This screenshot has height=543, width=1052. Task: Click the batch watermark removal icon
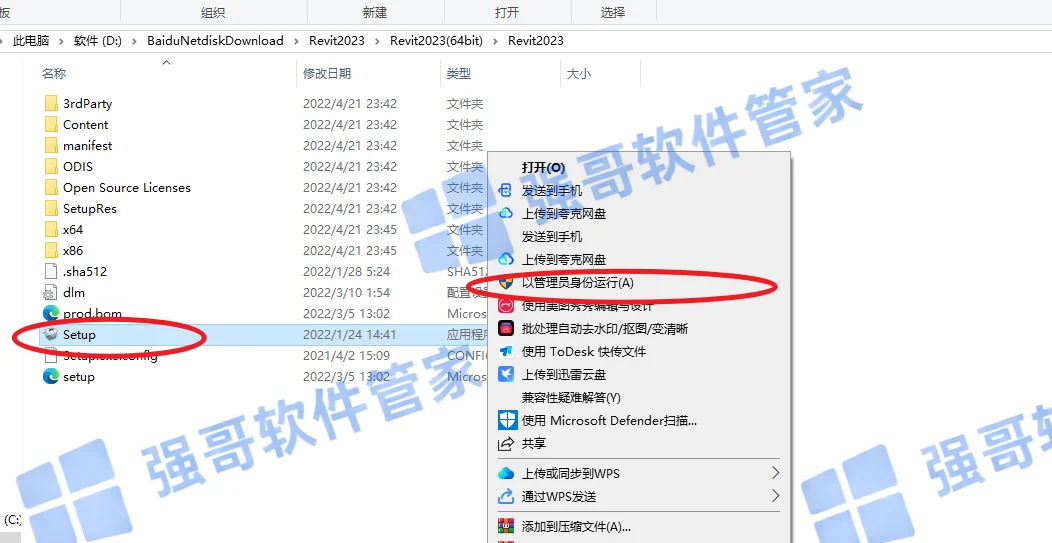tap(506, 328)
